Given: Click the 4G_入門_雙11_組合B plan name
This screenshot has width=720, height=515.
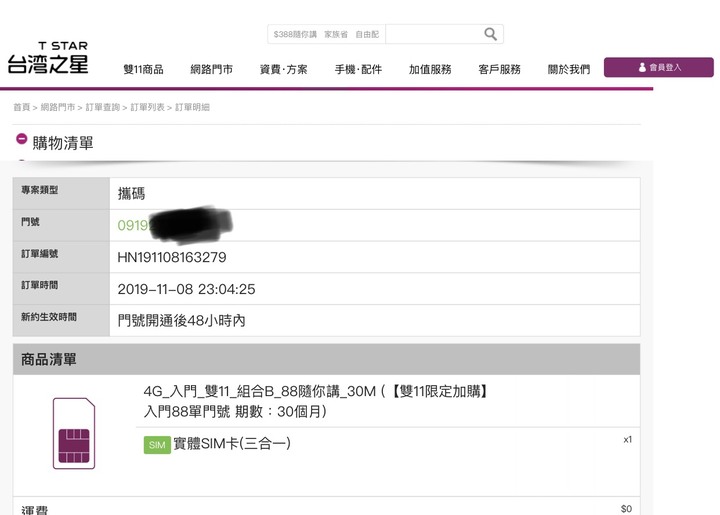Looking at the screenshot, I should pos(315,401).
